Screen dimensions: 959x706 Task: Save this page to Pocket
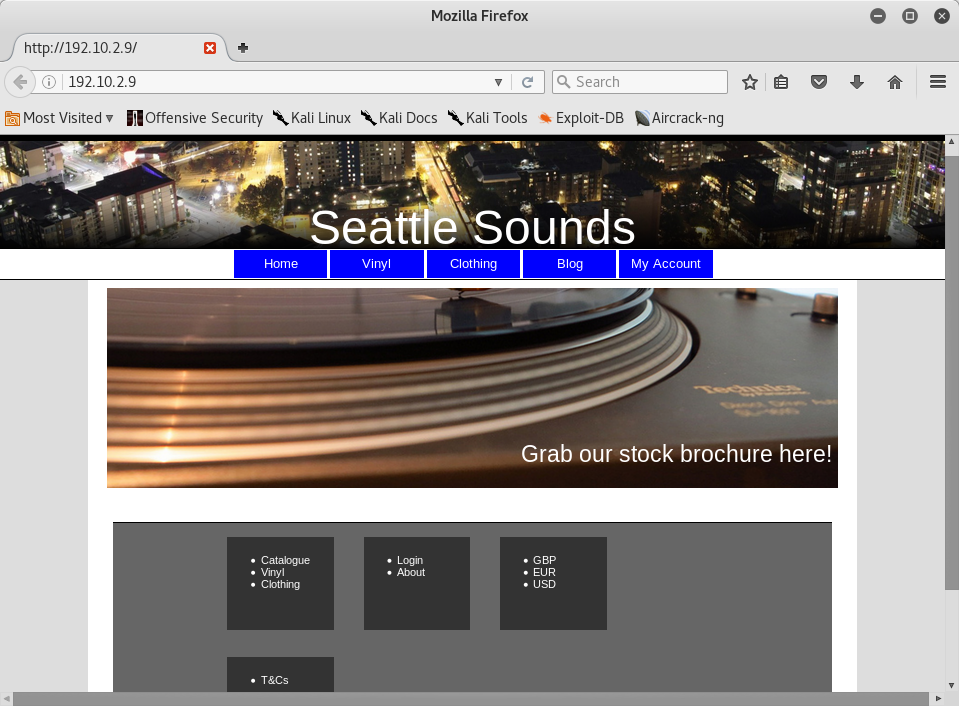coord(819,82)
